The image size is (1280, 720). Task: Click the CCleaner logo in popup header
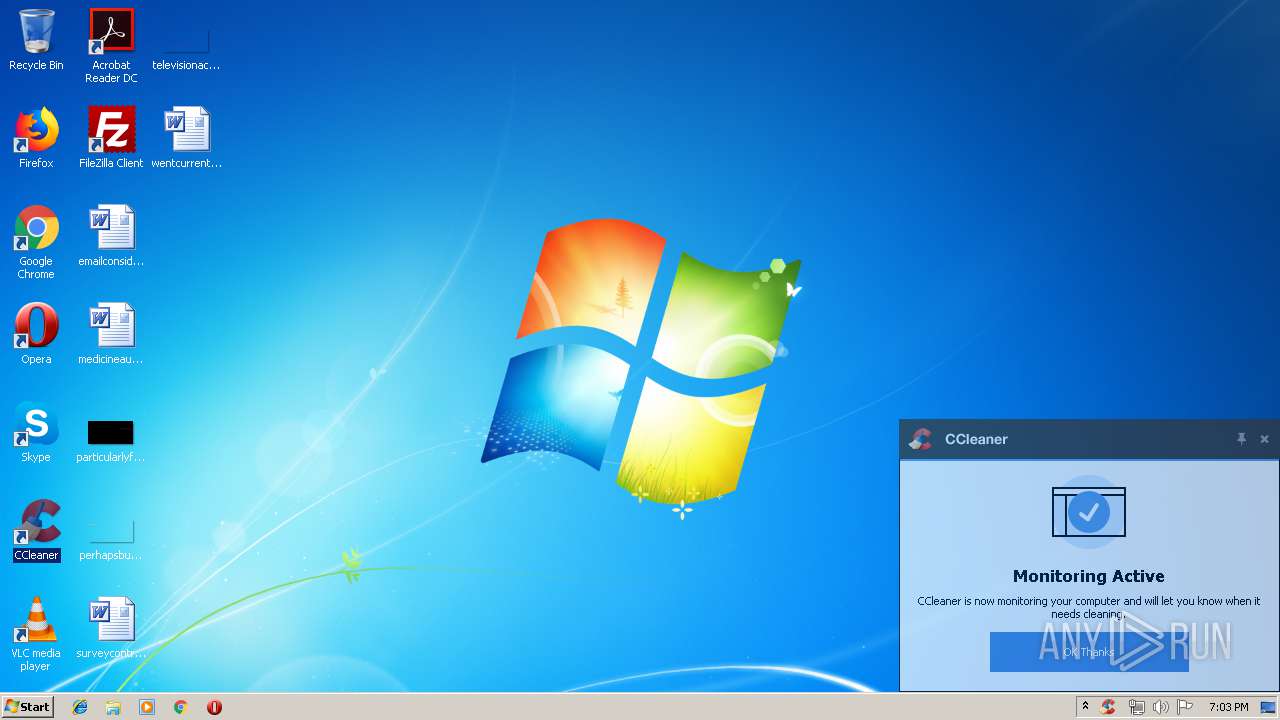(920, 438)
